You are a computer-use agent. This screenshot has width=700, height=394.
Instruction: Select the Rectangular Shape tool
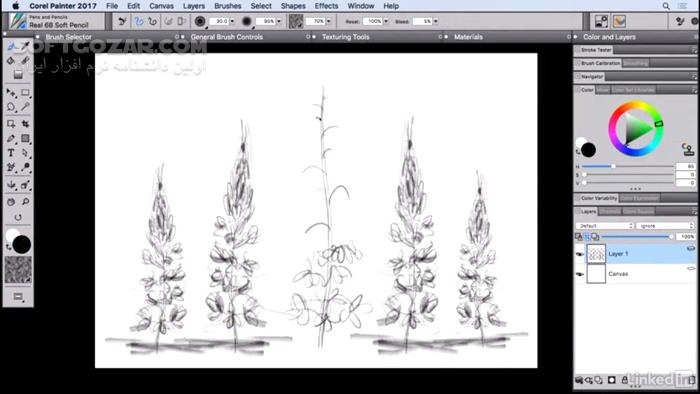point(25,139)
